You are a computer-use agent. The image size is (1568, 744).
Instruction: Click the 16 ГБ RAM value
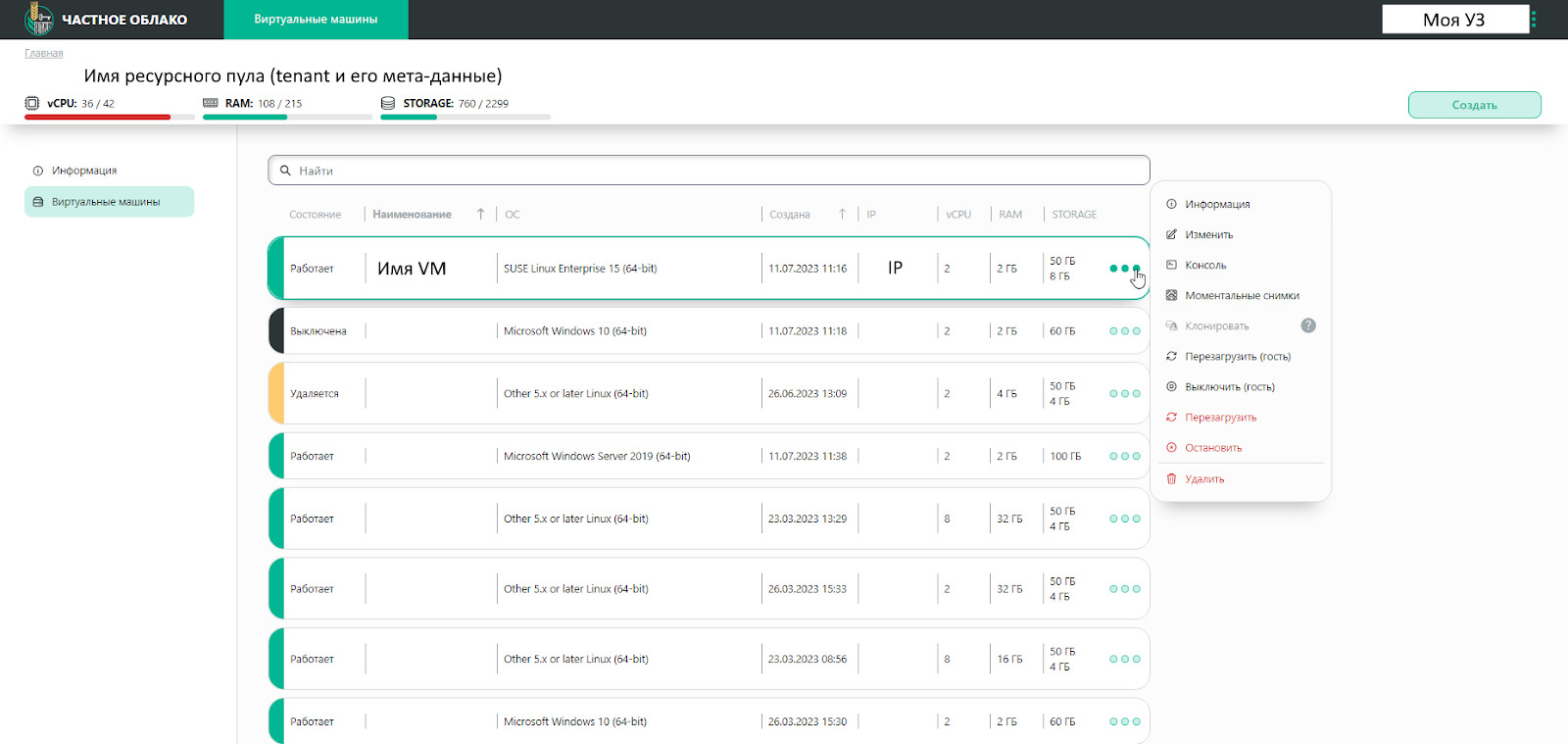[x=1009, y=659]
